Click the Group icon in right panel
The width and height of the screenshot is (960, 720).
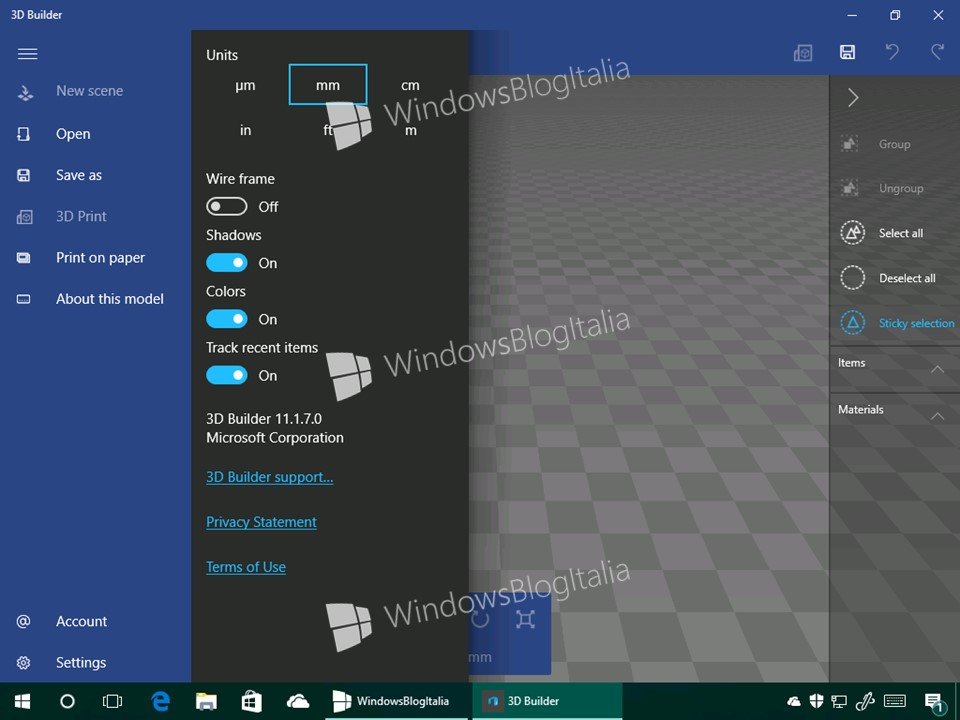[850, 144]
